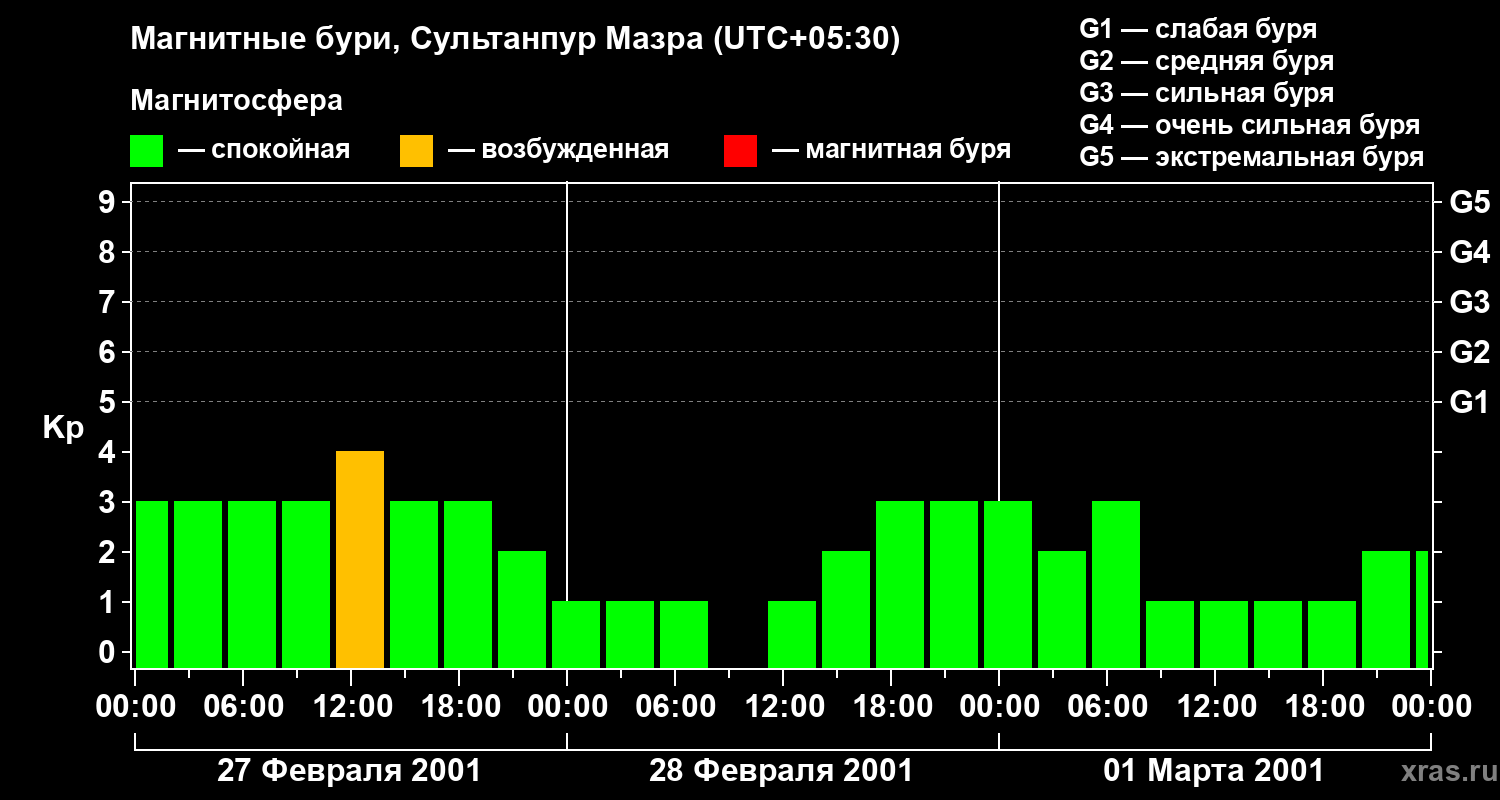Click the orange Kp 4 bar
1500x800 pixels.
click(x=360, y=560)
